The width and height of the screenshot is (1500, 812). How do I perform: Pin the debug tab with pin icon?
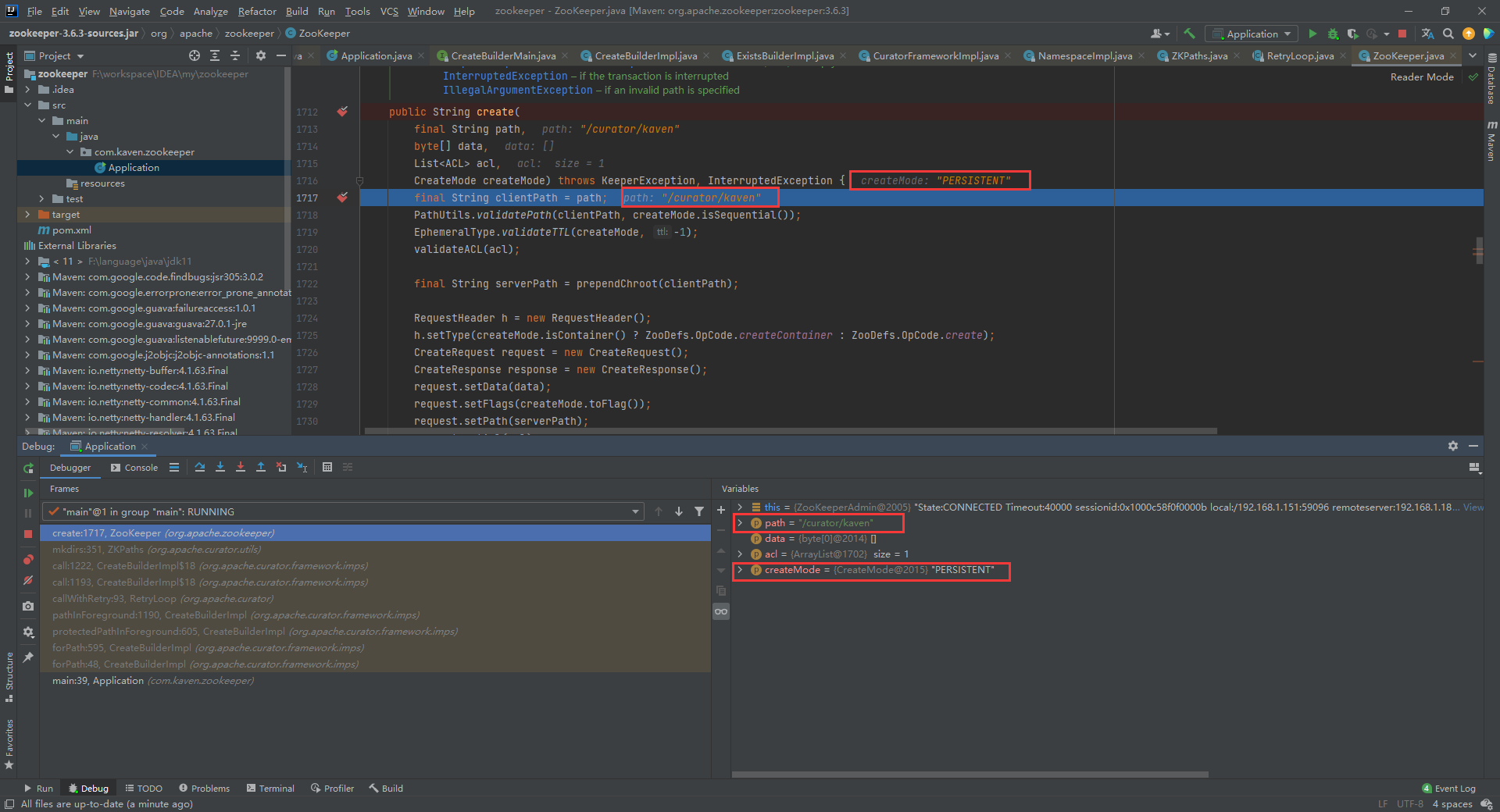[x=28, y=657]
